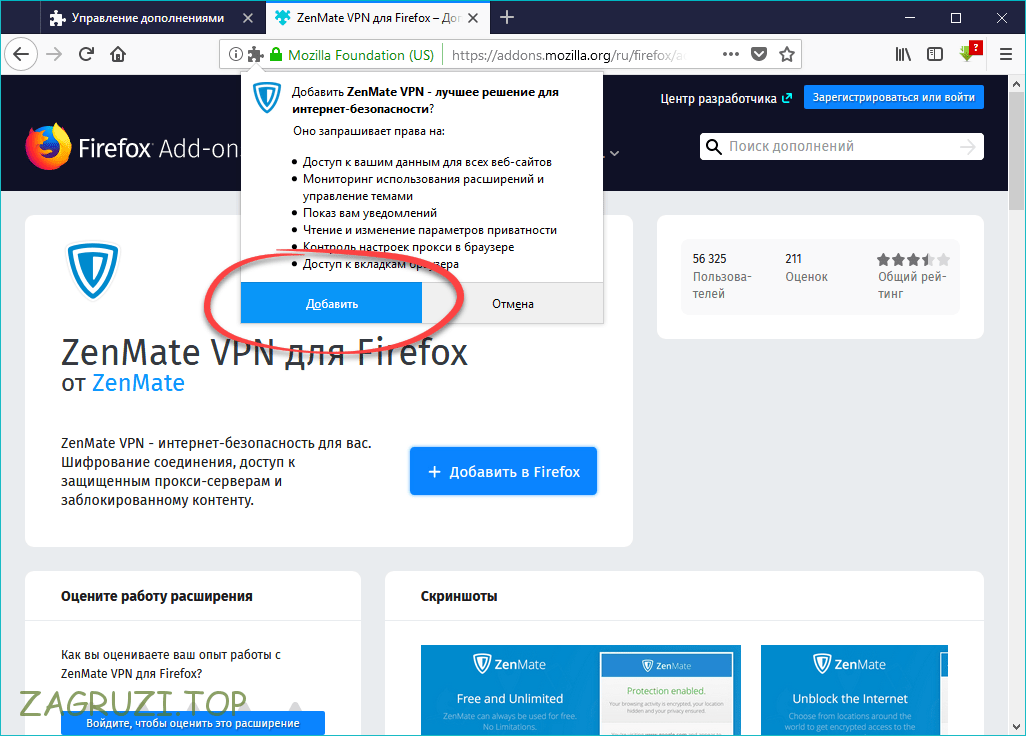Click Отмена in the permission popup
Screen dimensions: 1026x736
click(x=512, y=304)
